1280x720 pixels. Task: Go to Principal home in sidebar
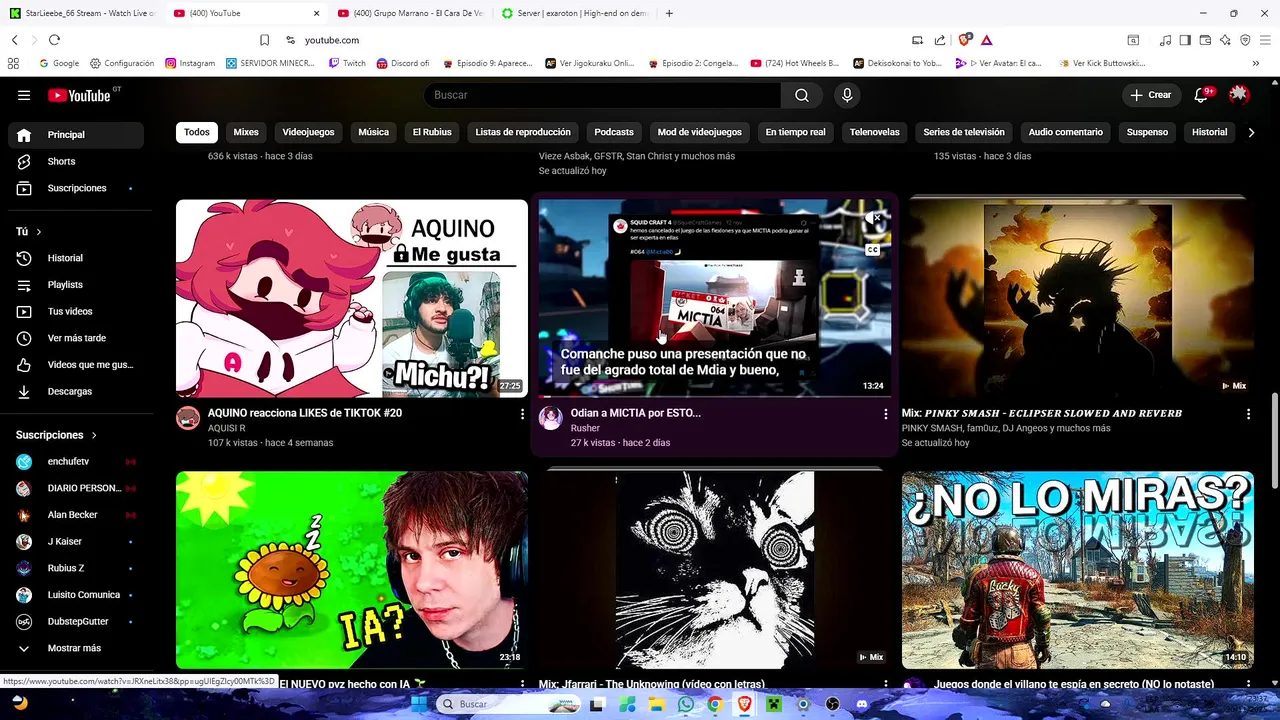pos(76,135)
